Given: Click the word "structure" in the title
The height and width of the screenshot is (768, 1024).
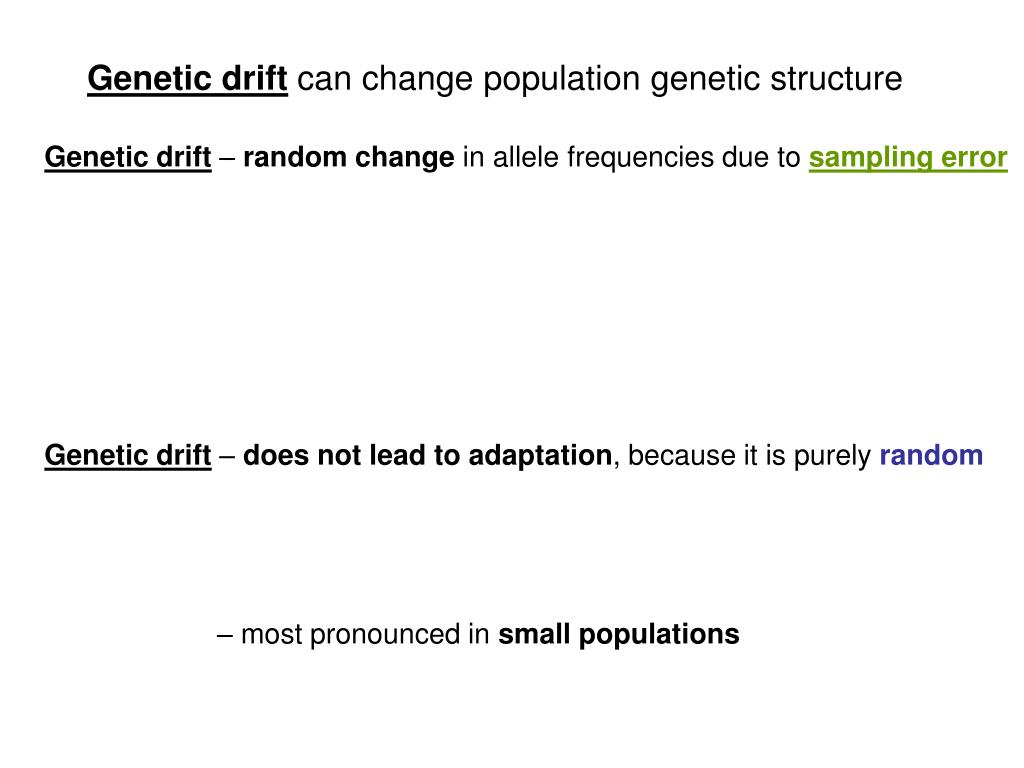Looking at the screenshot, I should pyautogui.click(x=836, y=79).
